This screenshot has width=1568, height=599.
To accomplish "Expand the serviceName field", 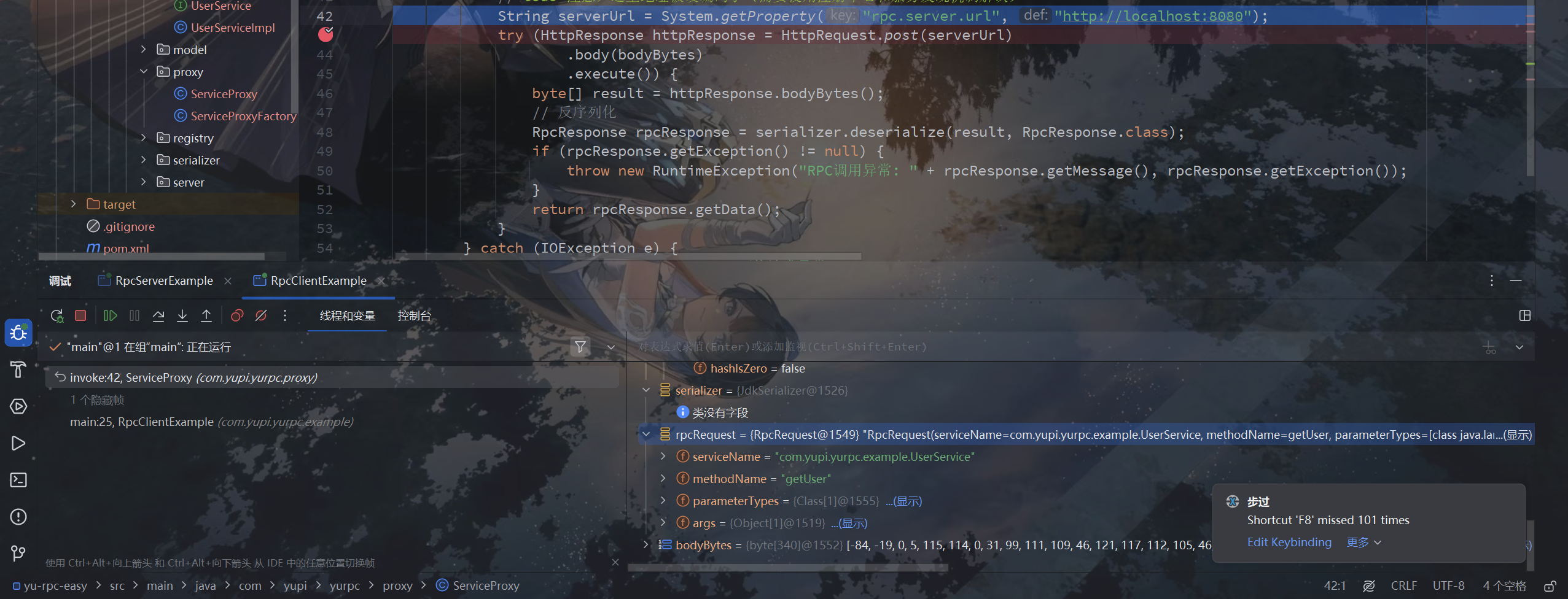I will (x=663, y=457).
